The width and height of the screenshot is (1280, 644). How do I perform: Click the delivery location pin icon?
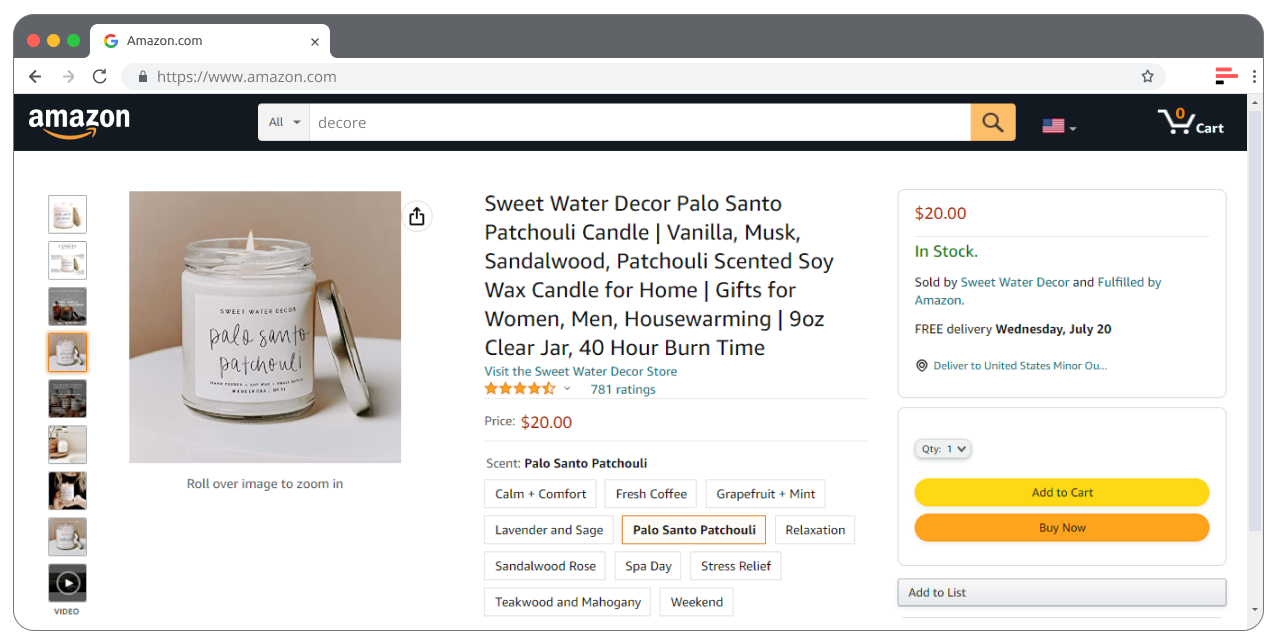(921, 365)
